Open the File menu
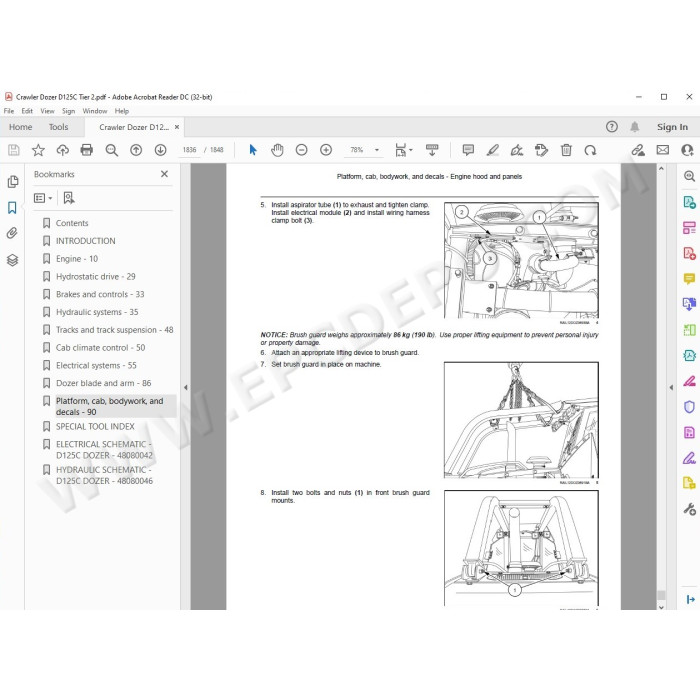 pos(9,111)
